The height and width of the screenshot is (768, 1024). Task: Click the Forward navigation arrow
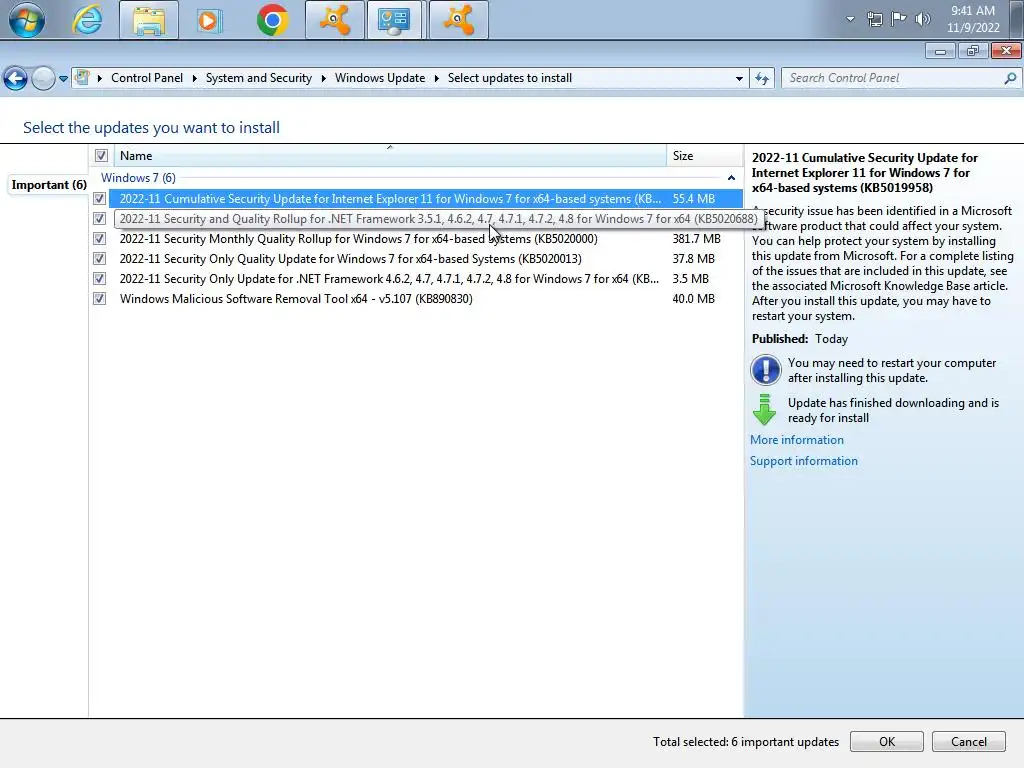(x=43, y=79)
